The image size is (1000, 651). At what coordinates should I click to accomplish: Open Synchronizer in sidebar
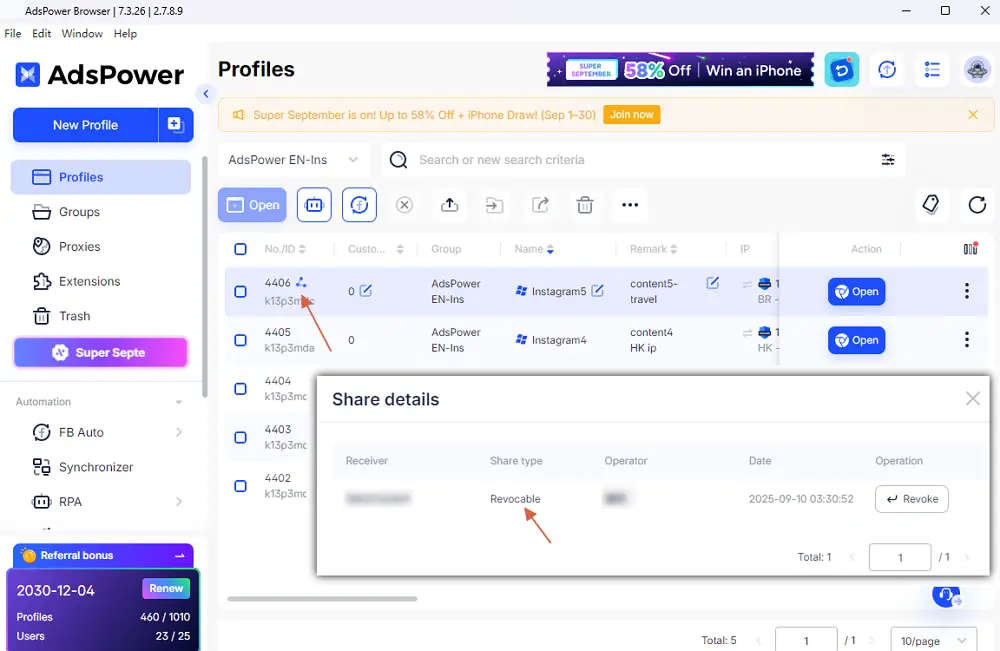coord(101,467)
